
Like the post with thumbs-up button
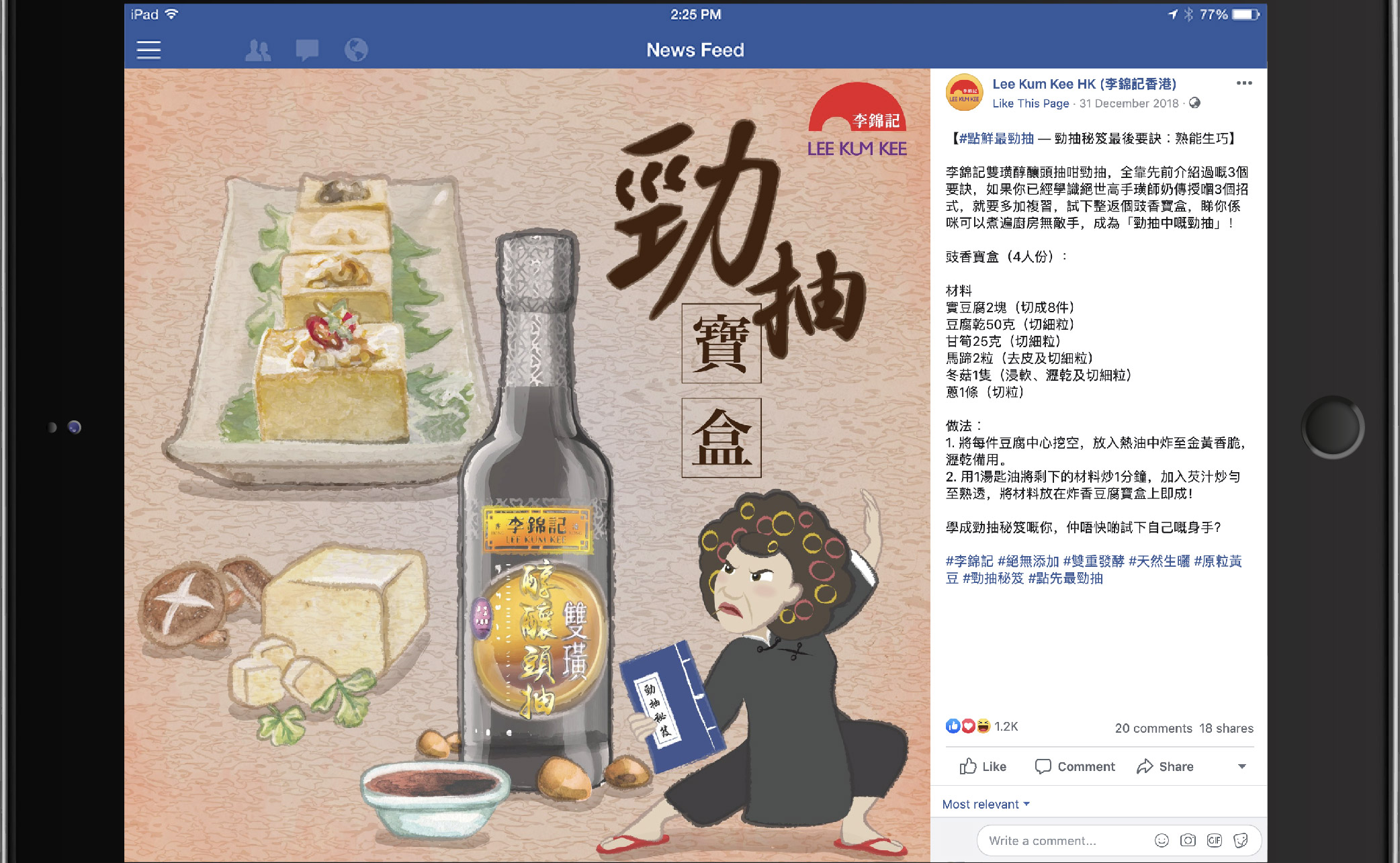tap(983, 766)
